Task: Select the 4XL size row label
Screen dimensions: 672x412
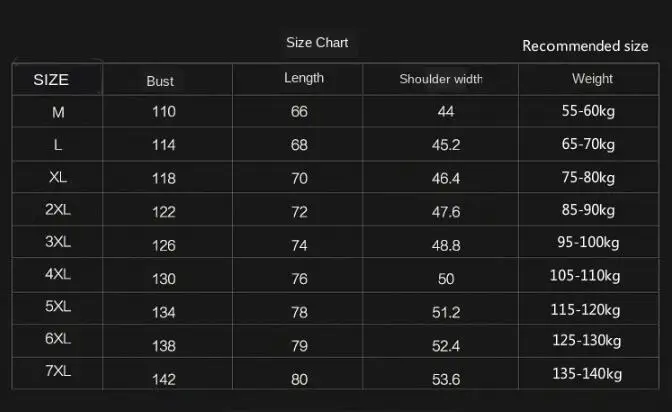Action: 58,275
